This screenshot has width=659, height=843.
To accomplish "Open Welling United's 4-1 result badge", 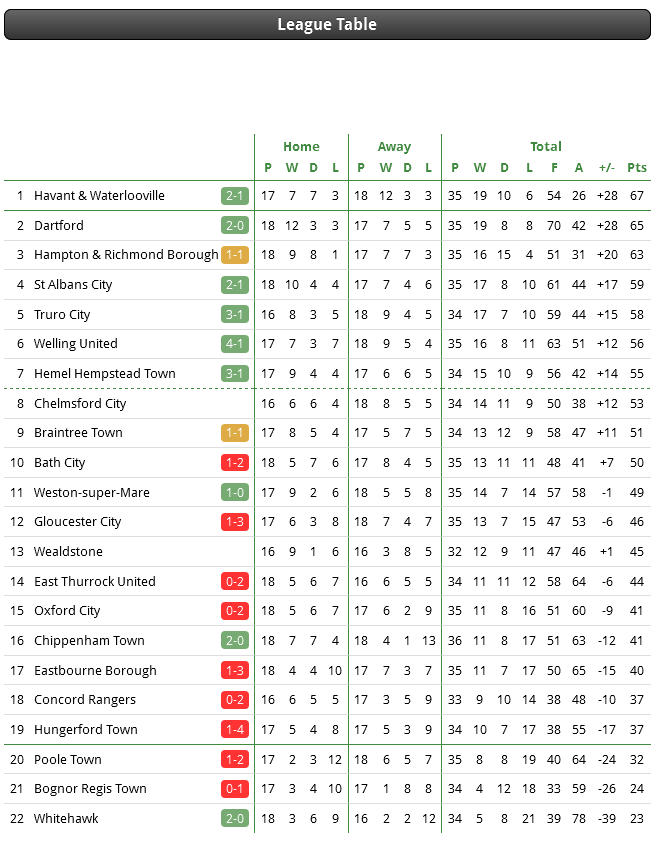I will tap(235, 344).
